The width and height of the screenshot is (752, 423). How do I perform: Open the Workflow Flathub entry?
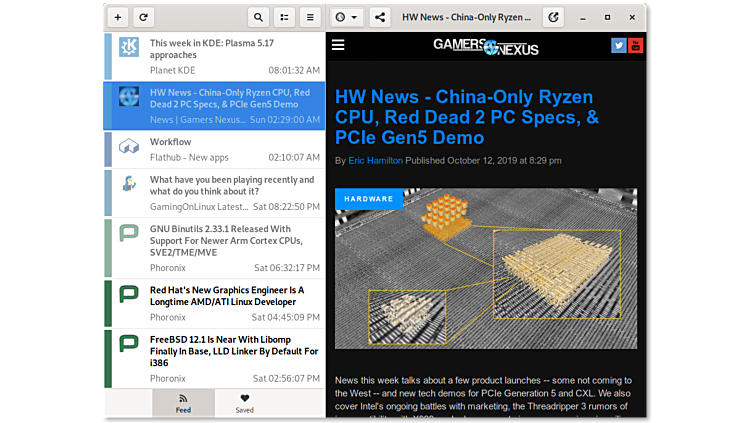pos(215,149)
